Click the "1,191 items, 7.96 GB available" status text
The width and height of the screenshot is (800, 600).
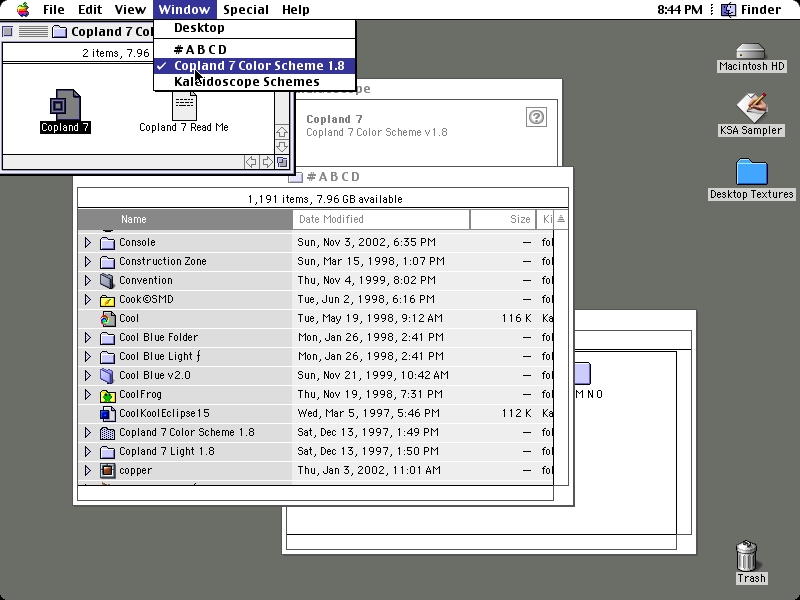click(x=325, y=199)
